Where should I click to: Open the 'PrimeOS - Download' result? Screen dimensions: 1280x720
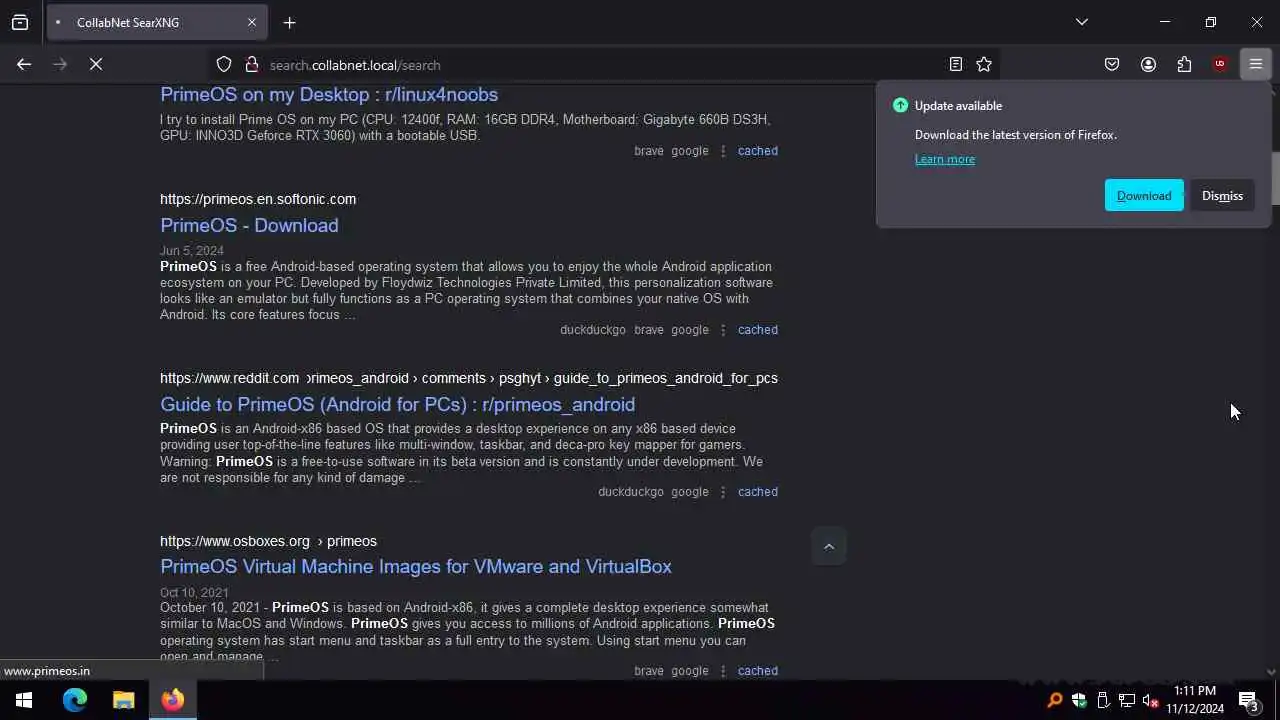click(249, 225)
